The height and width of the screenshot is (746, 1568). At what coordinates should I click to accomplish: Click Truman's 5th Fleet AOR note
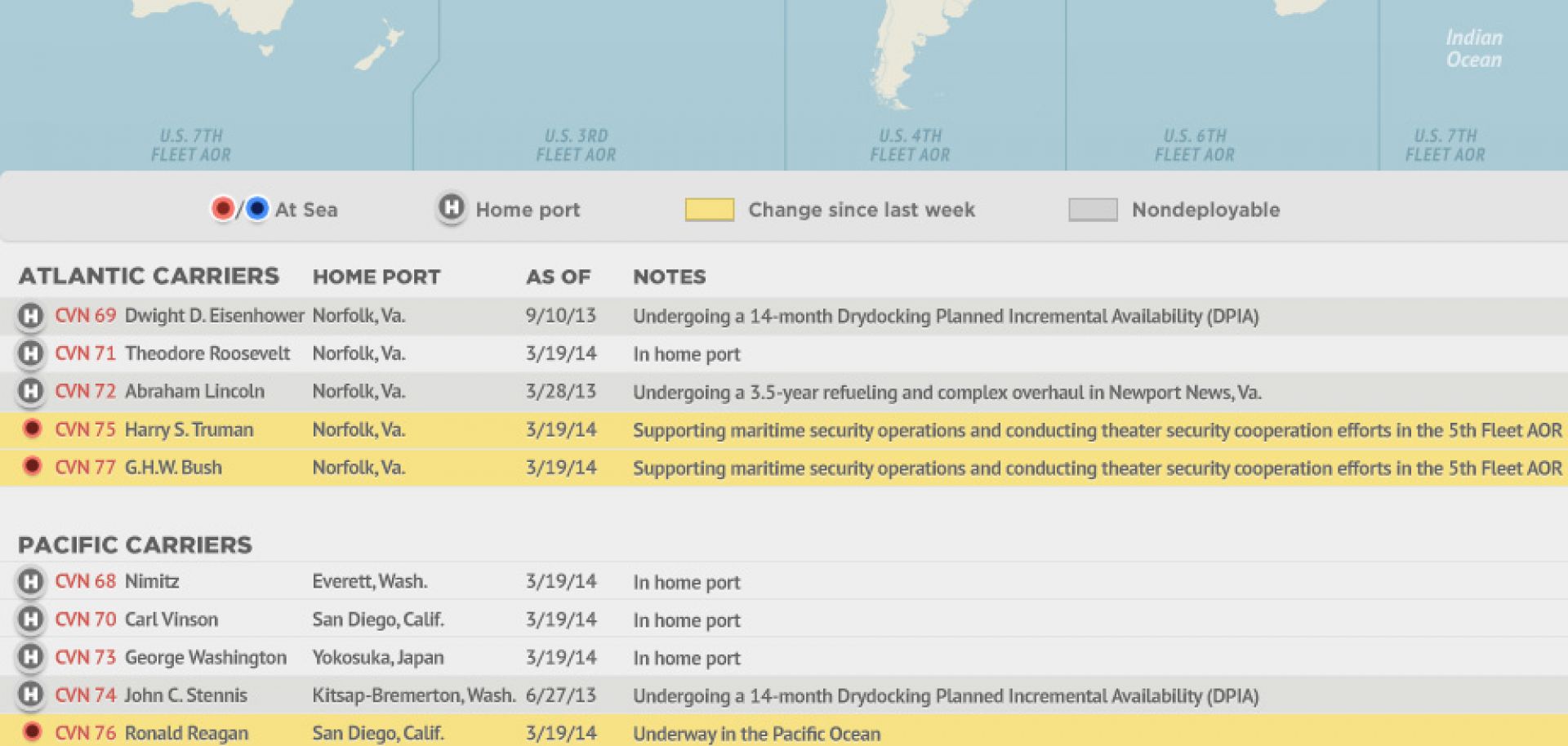tap(1098, 430)
